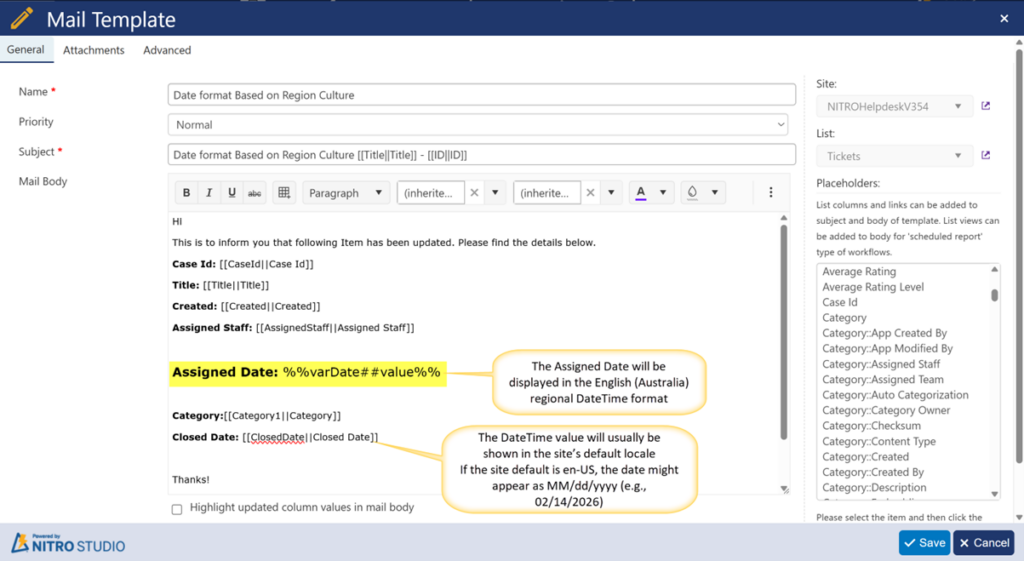
Task: Cancel editing the mail template
Action: pyautogui.click(x=983, y=542)
